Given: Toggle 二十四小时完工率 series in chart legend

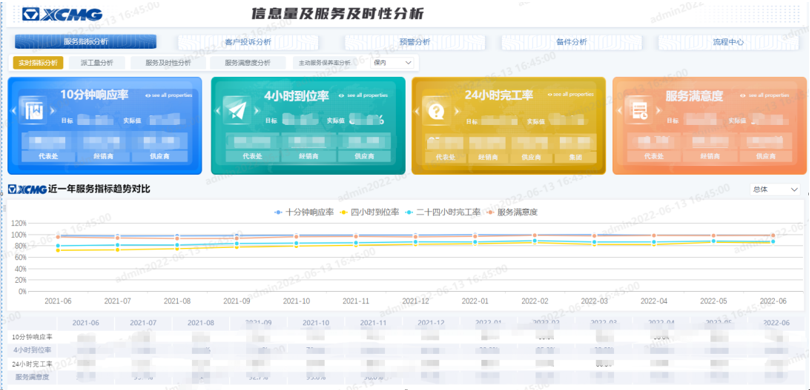Looking at the screenshot, I should pyautogui.click(x=443, y=212).
